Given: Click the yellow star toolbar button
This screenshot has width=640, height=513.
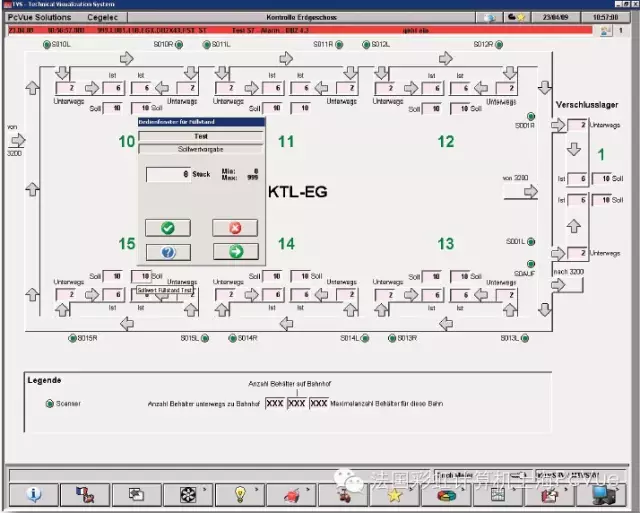Looking at the screenshot, I should 395,495.
